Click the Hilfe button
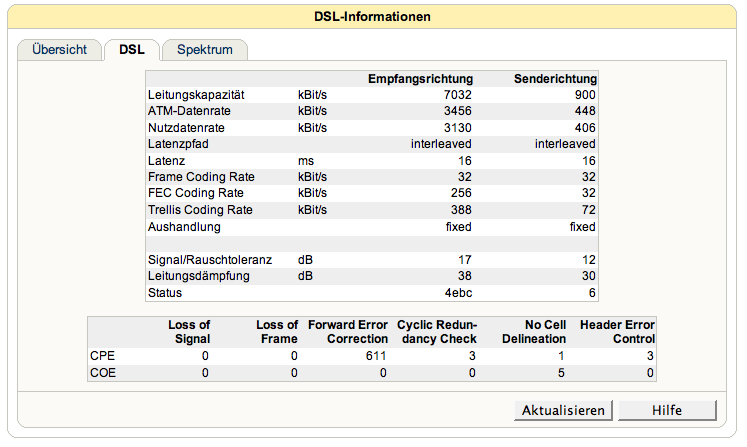The height and width of the screenshot is (447, 747). (667, 410)
